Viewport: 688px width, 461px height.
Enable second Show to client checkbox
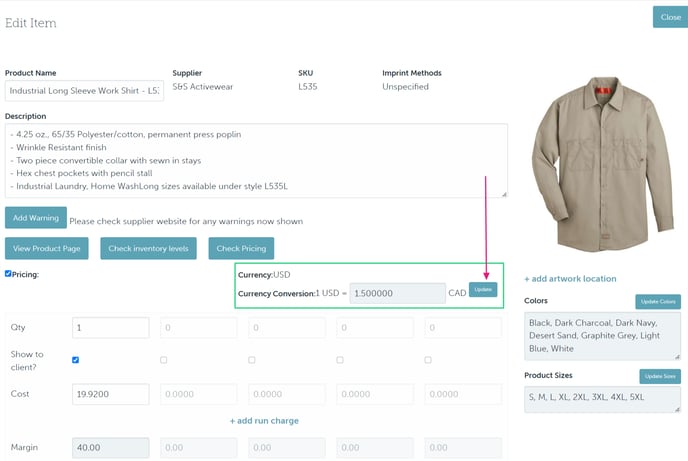164,360
